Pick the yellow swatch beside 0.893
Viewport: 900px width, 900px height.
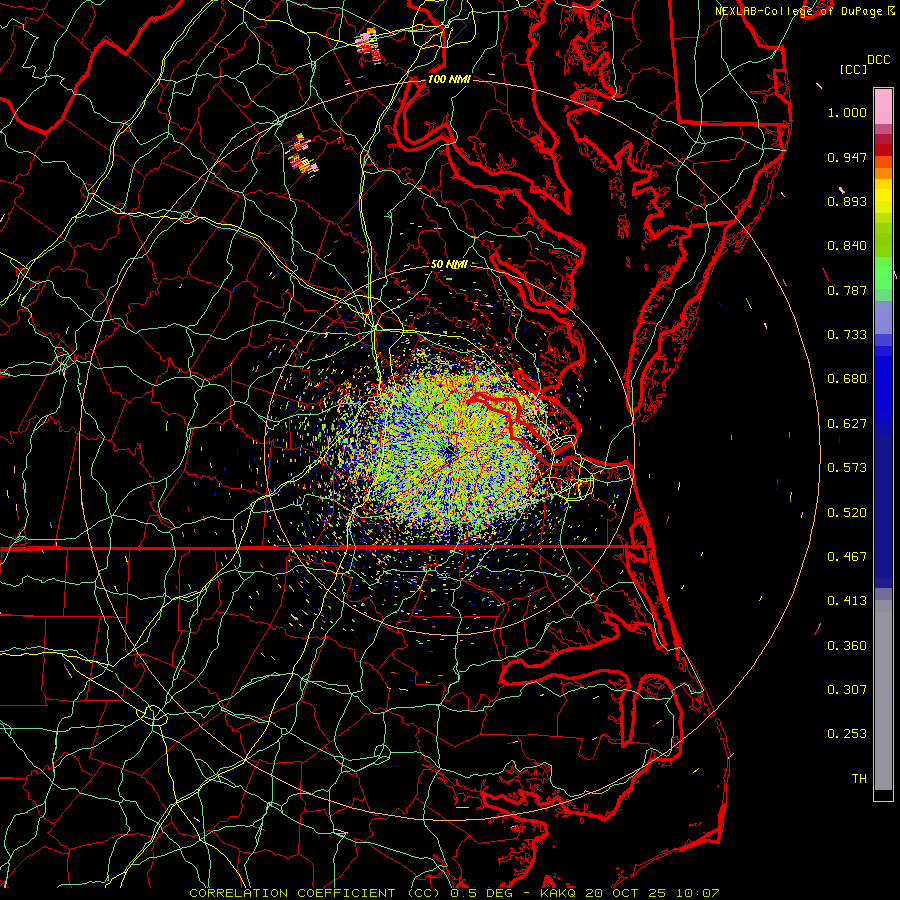point(883,201)
